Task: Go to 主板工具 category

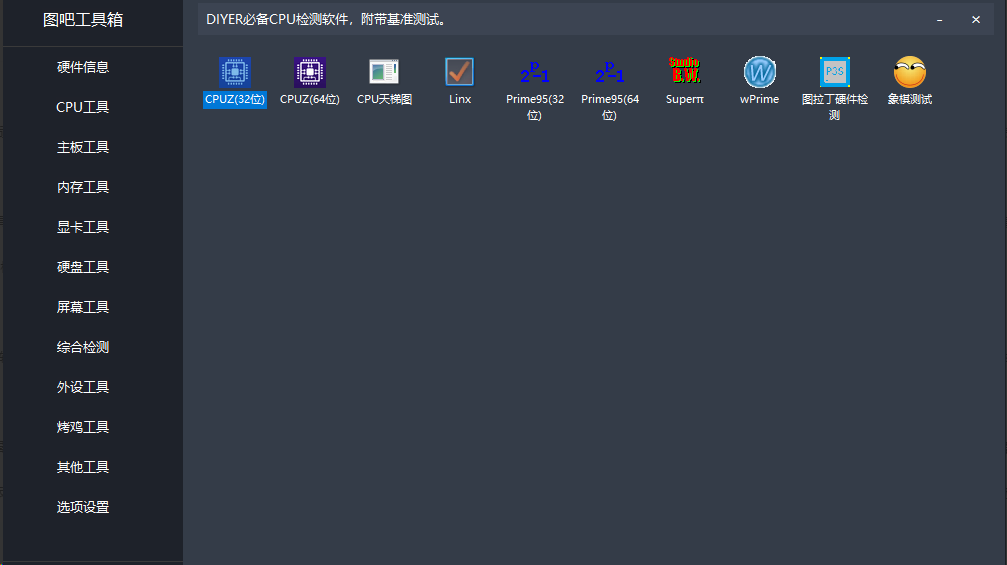Action: click(x=83, y=147)
